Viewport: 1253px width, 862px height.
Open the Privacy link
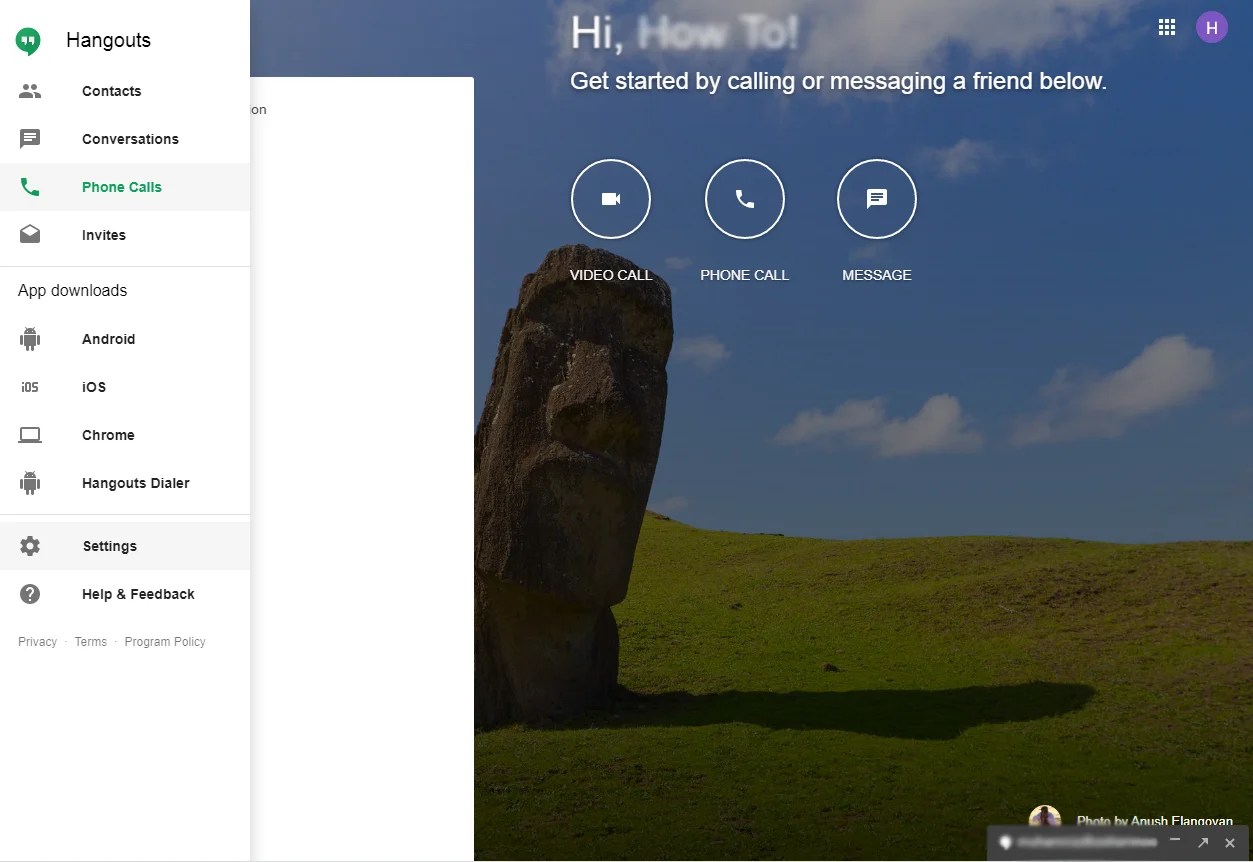[x=37, y=641]
